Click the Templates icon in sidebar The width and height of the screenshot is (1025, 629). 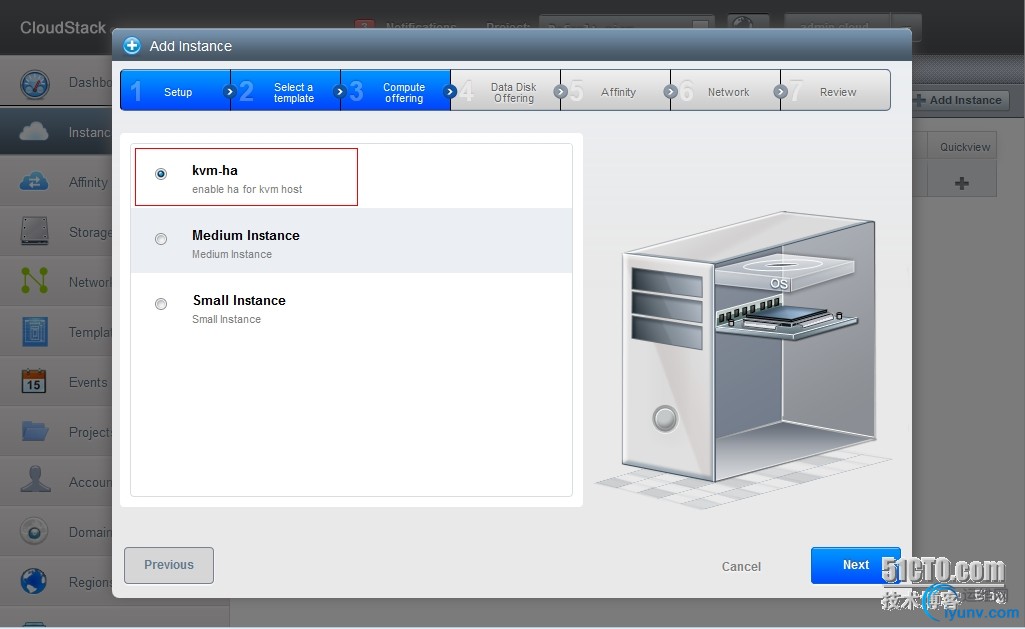pos(35,331)
